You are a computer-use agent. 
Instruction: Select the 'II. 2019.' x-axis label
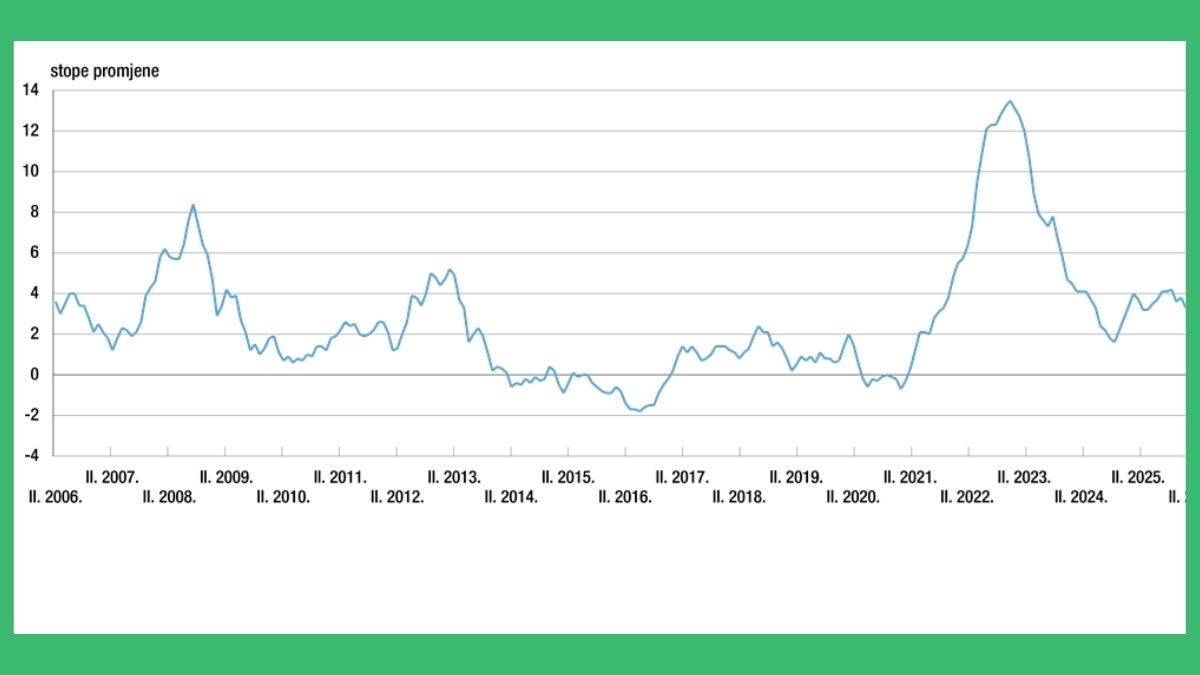pos(796,477)
